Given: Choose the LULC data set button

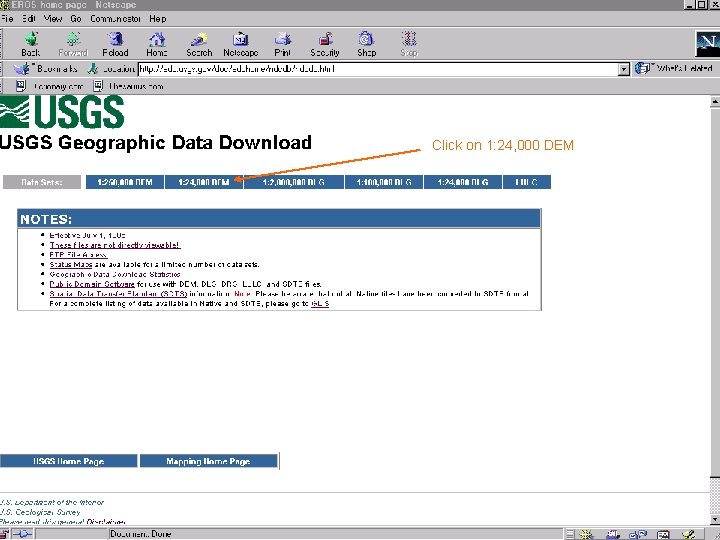Looking at the screenshot, I should 527,182.
